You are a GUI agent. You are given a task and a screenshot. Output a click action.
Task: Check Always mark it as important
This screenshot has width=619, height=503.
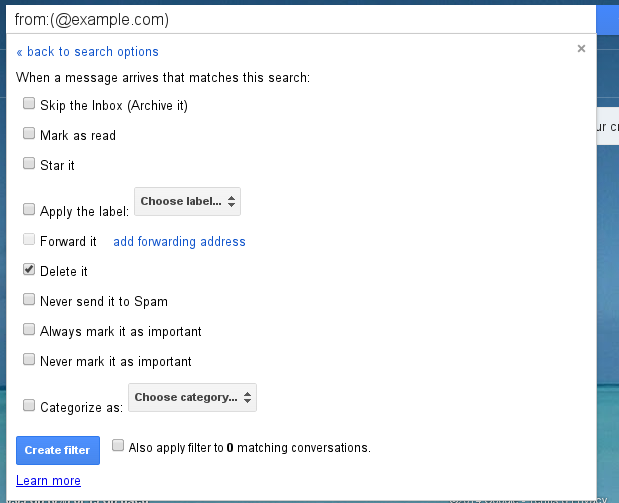(29, 330)
